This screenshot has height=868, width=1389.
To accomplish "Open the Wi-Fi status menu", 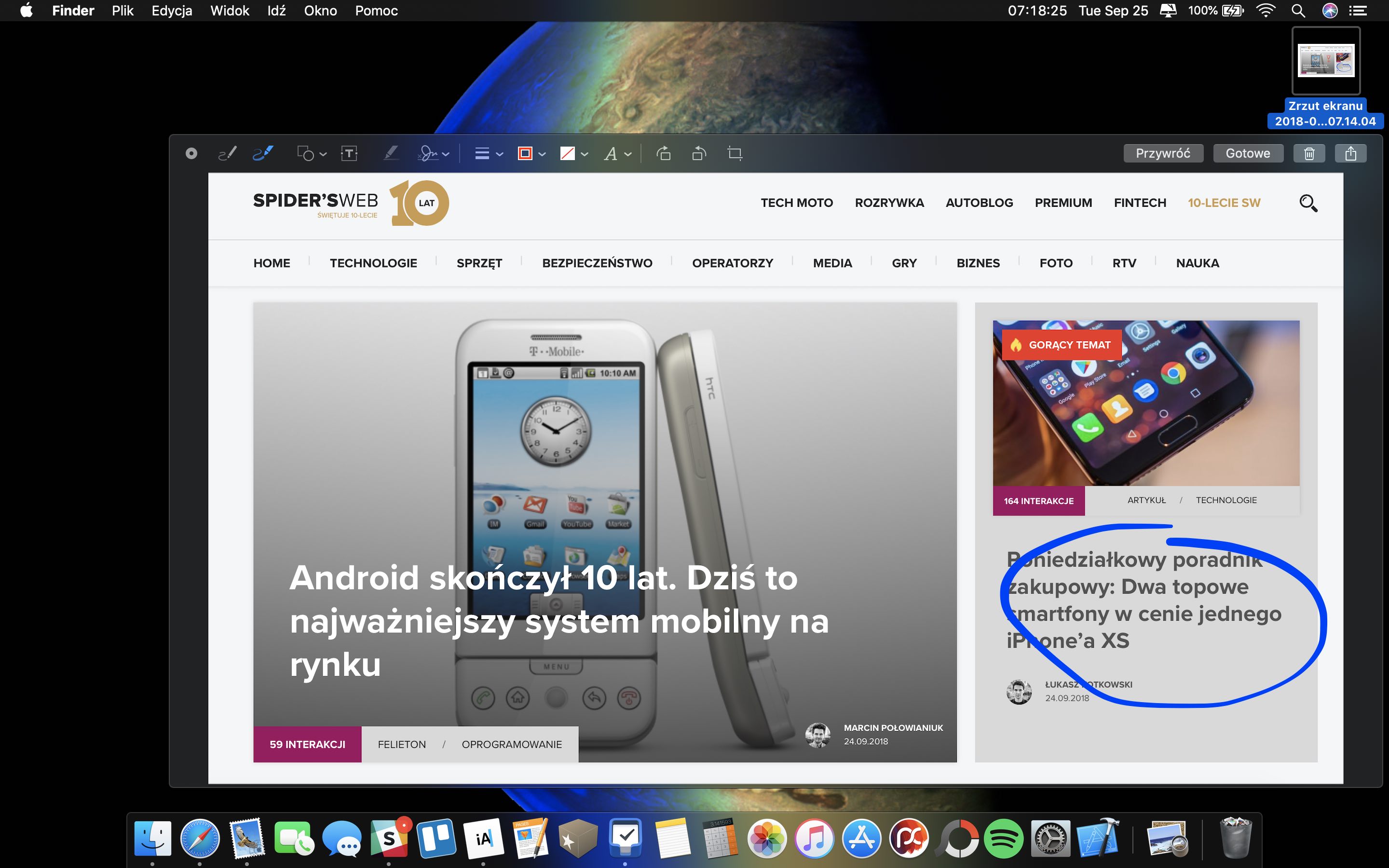I will (x=1266, y=10).
